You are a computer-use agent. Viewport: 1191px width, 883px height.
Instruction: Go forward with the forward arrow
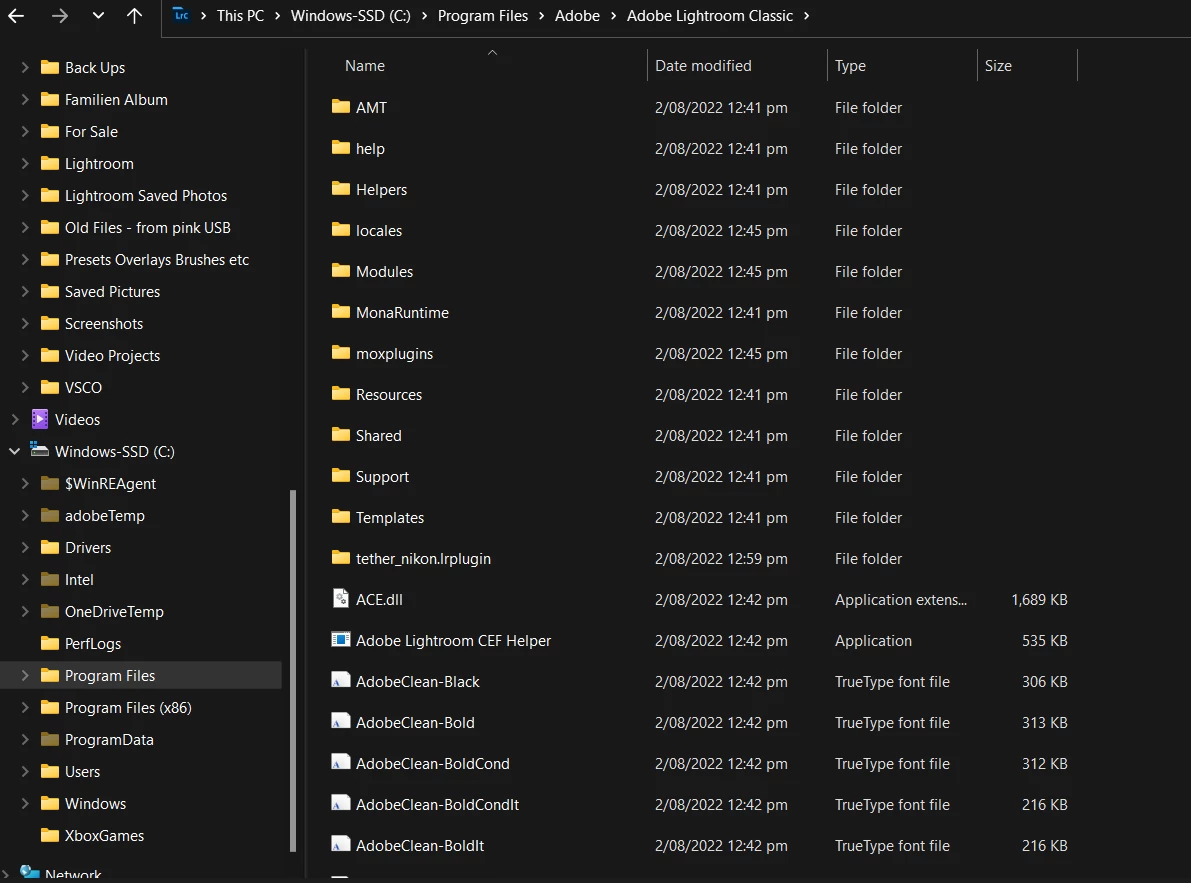[x=59, y=15]
